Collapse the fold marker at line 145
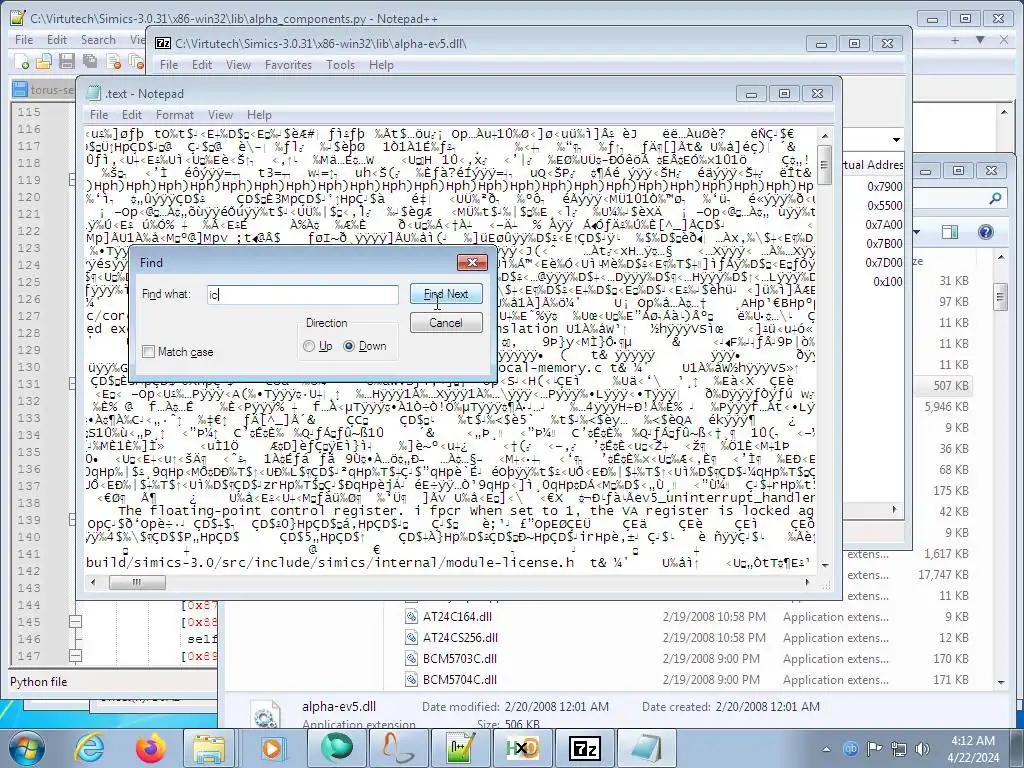The width and height of the screenshot is (1024, 768). (x=75, y=622)
